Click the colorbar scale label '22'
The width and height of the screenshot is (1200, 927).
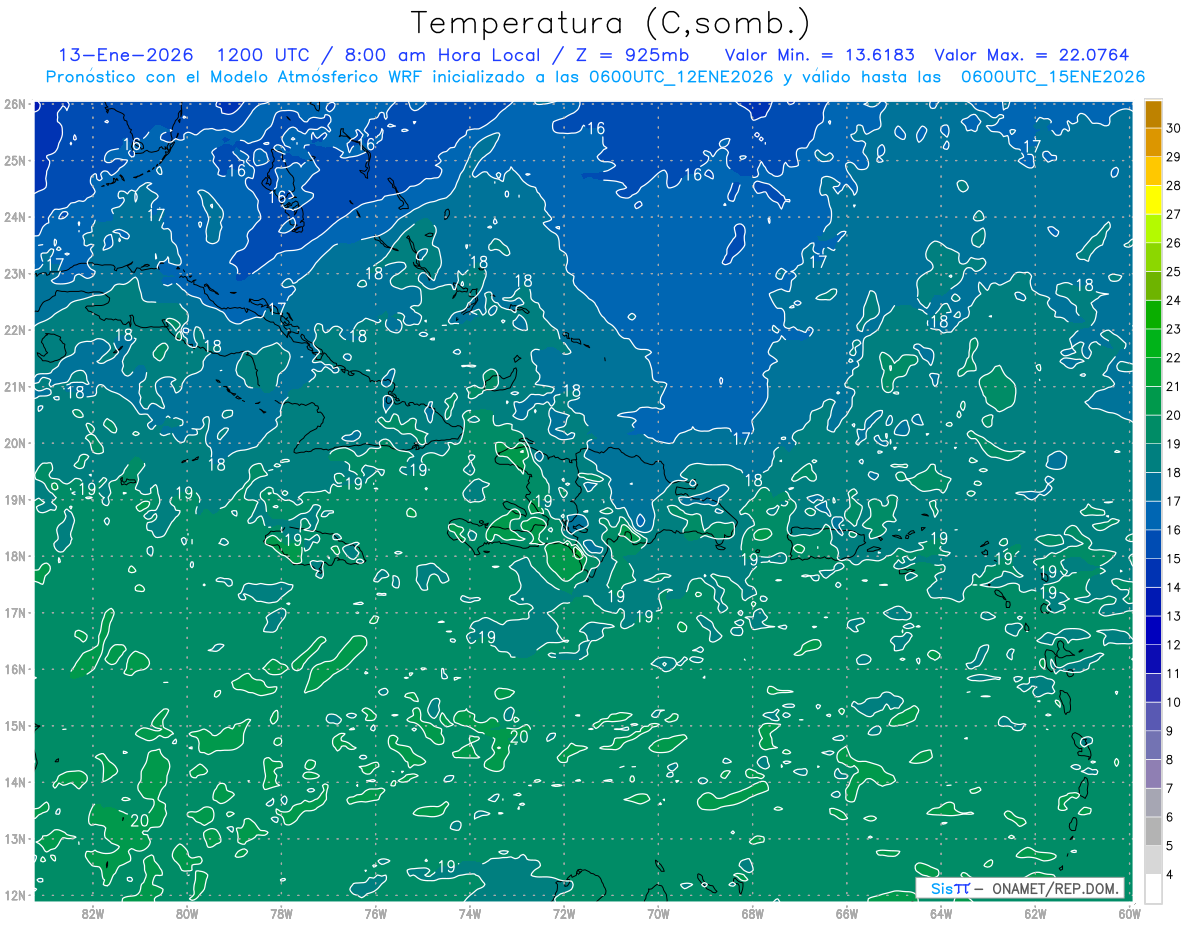(1174, 358)
